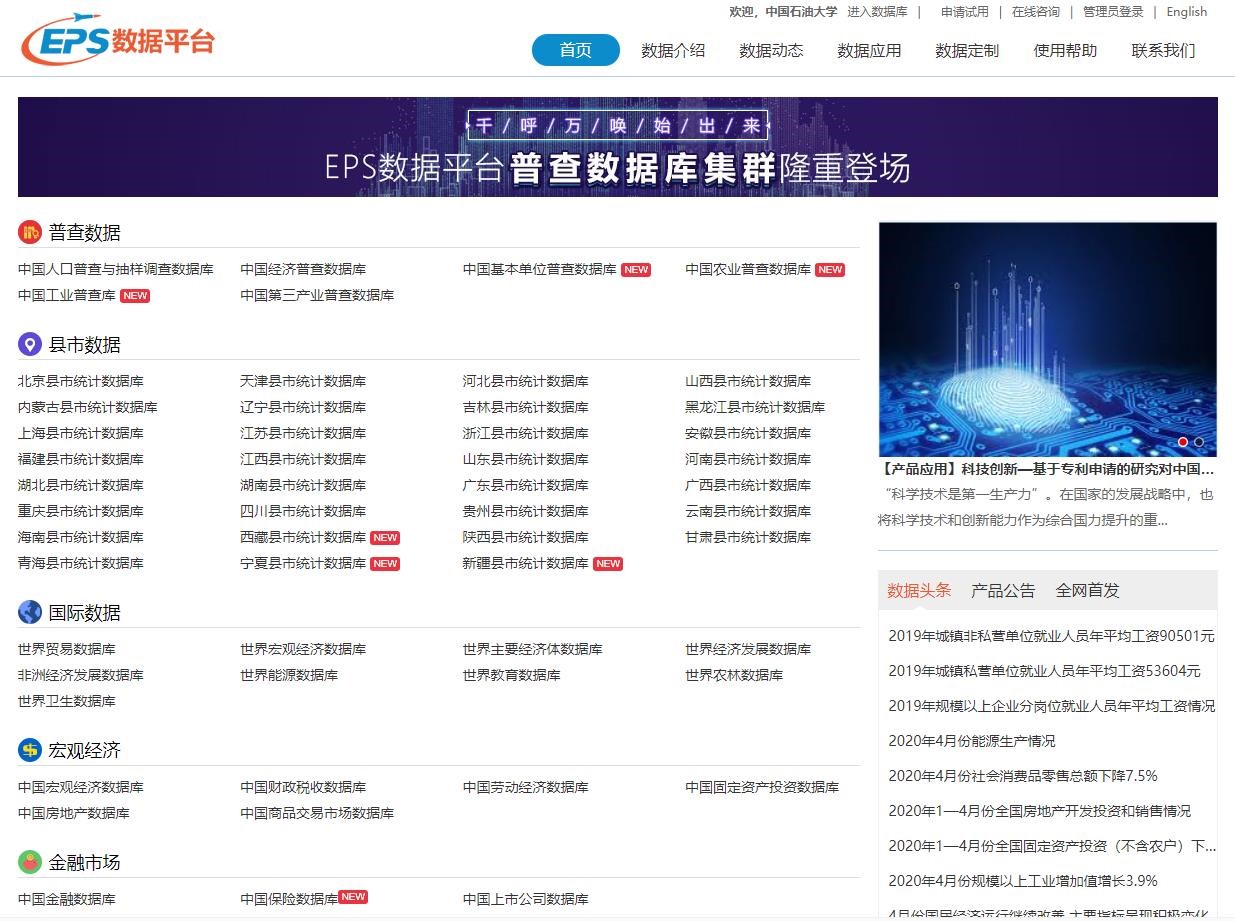Image resolution: width=1235 pixels, height=921 pixels.
Task: Click the 普查数据库集群 promotional banner
Action: [617, 147]
